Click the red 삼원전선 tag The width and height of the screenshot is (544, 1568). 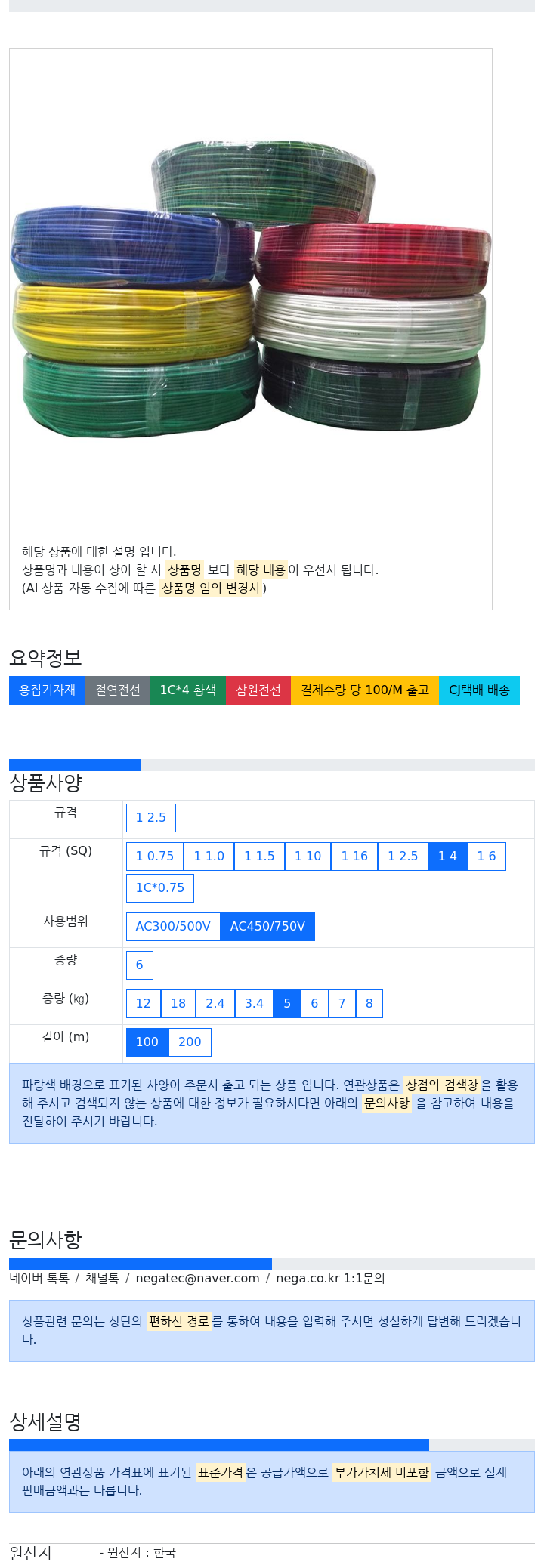[258, 690]
